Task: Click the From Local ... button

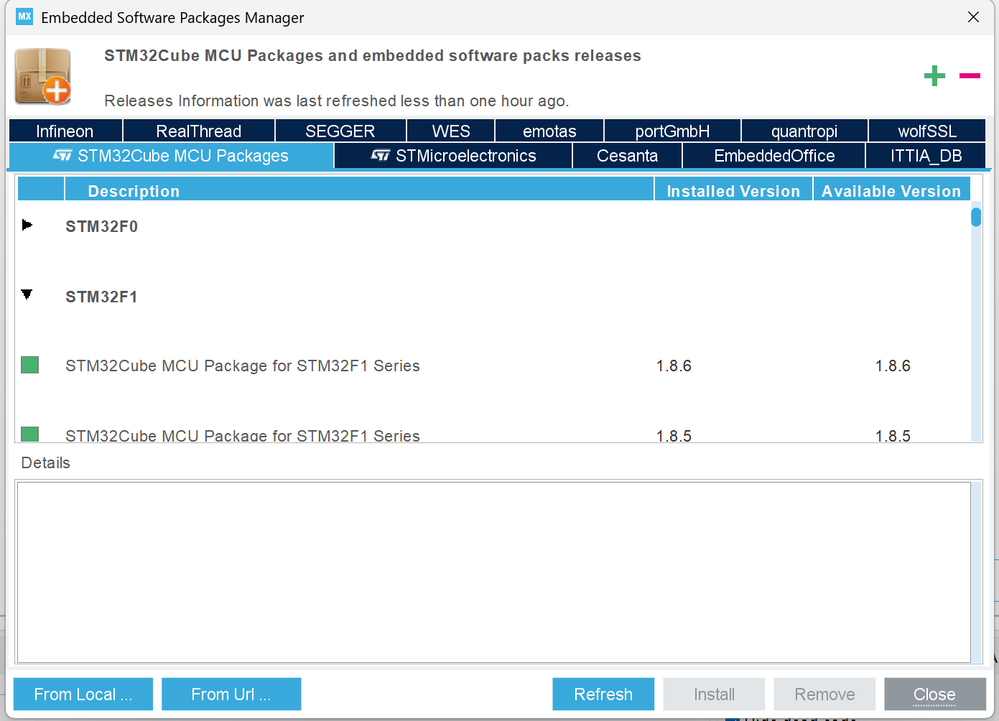Action: [x=83, y=694]
